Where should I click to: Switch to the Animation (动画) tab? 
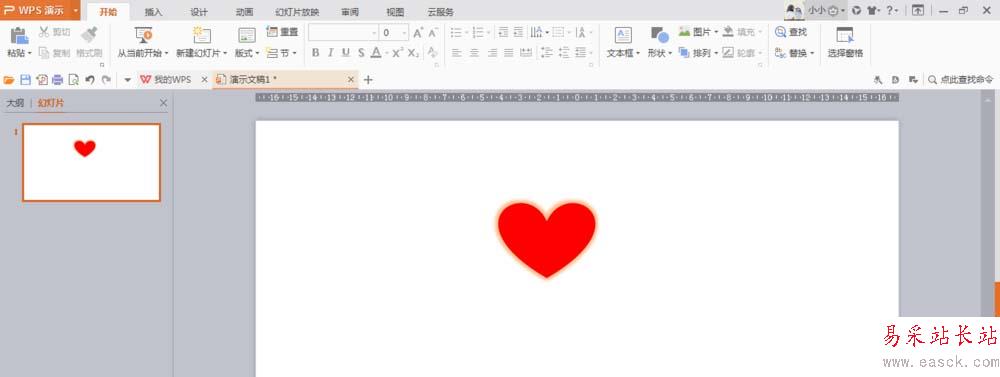244,12
